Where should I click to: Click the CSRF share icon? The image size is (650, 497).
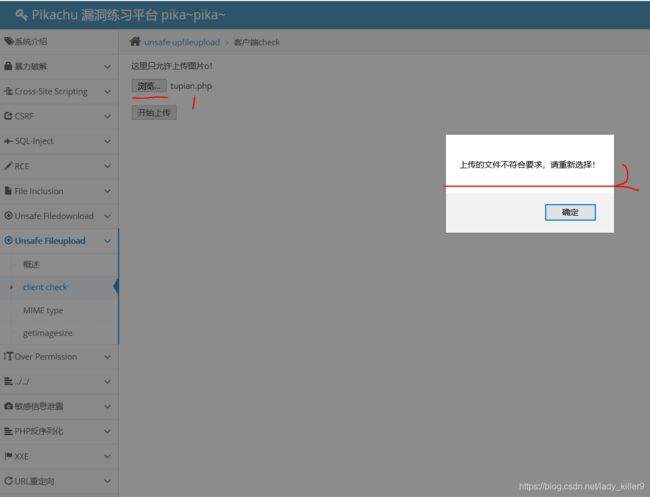pos(8,116)
